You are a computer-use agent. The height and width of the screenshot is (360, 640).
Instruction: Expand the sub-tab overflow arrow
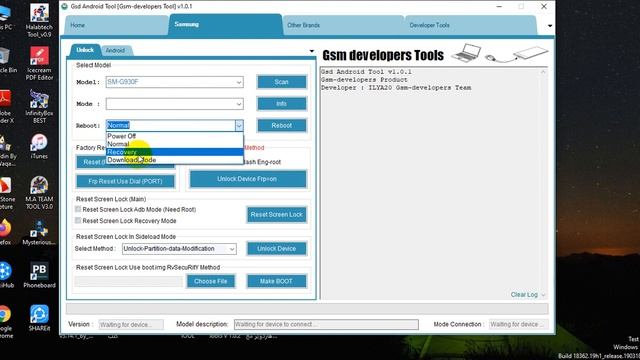(312, 51)
